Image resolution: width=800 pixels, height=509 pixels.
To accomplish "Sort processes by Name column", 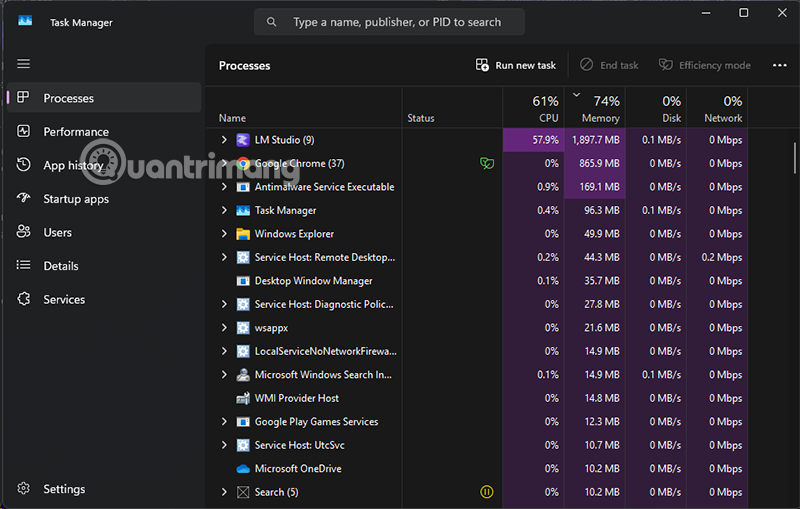I will coord(304,108).
